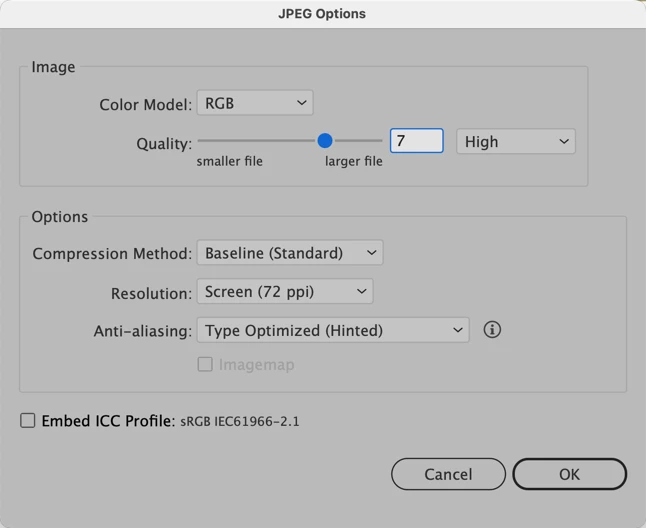Expand the Compression Method dropdown
Screen dimensions: 646x528
click(289, 254)
